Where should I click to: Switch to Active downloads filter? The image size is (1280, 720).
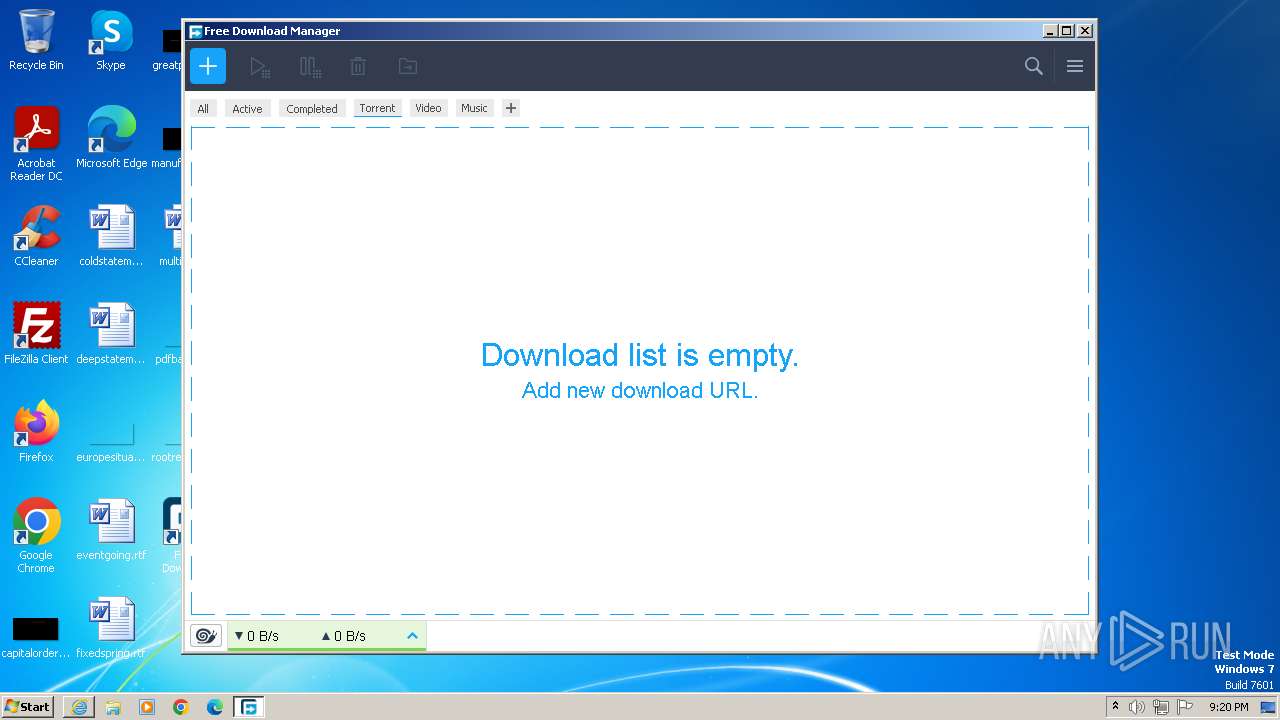click(247, 109)
